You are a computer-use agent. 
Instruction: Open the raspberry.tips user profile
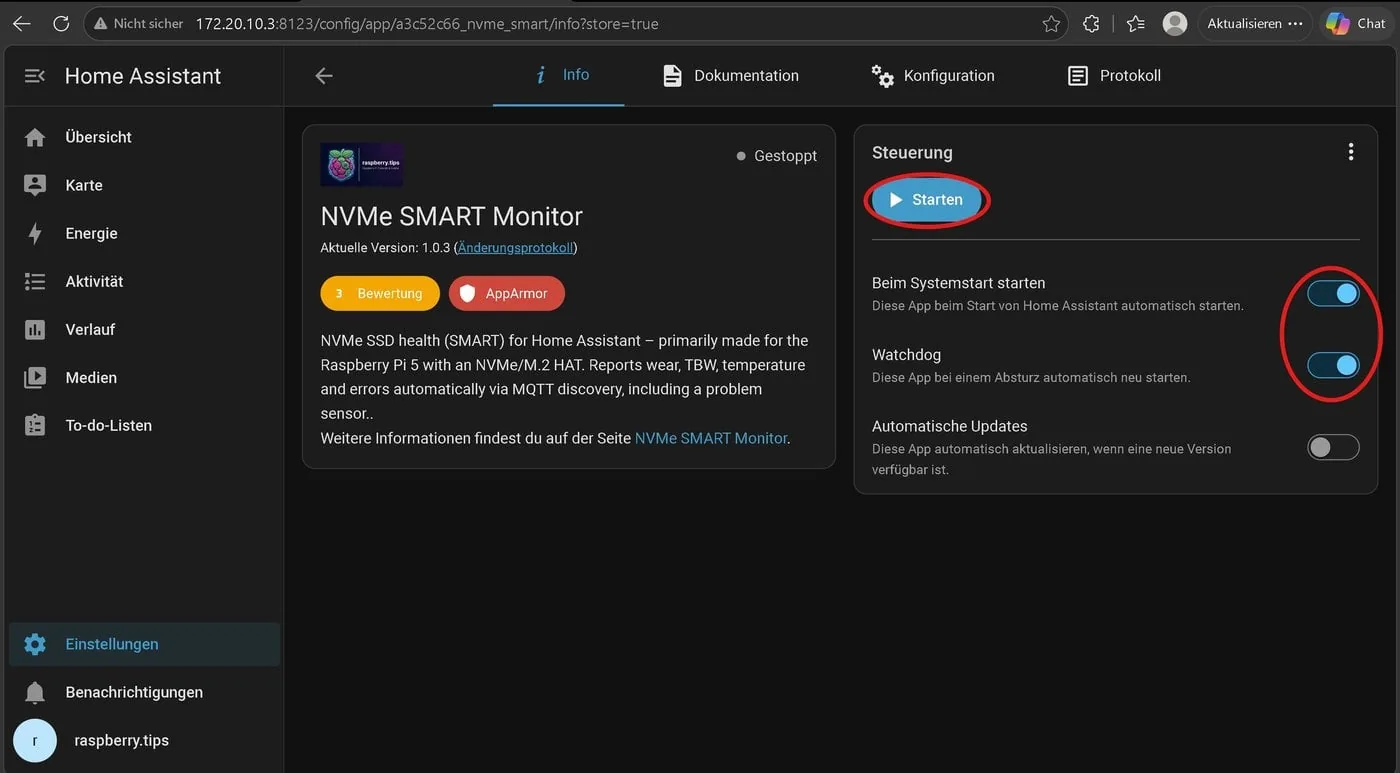click(x=142, y=740)
